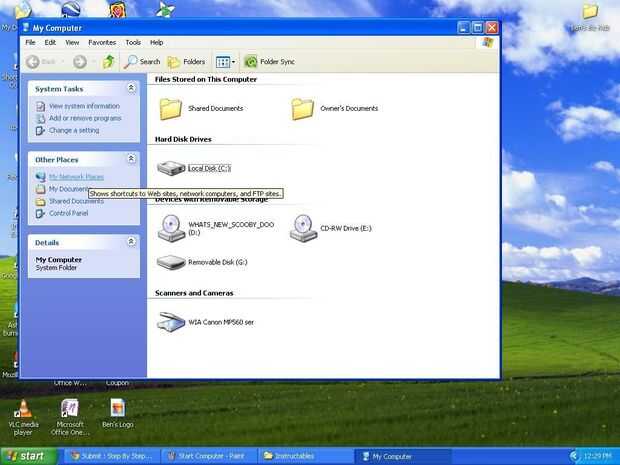
Task: Open the Edit menu
Action: point(50,42)
